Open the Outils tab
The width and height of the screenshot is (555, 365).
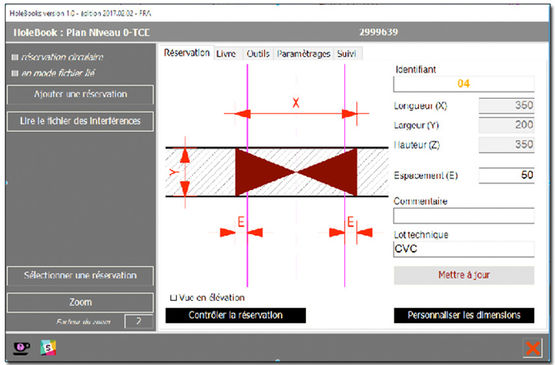pos(258,53)
